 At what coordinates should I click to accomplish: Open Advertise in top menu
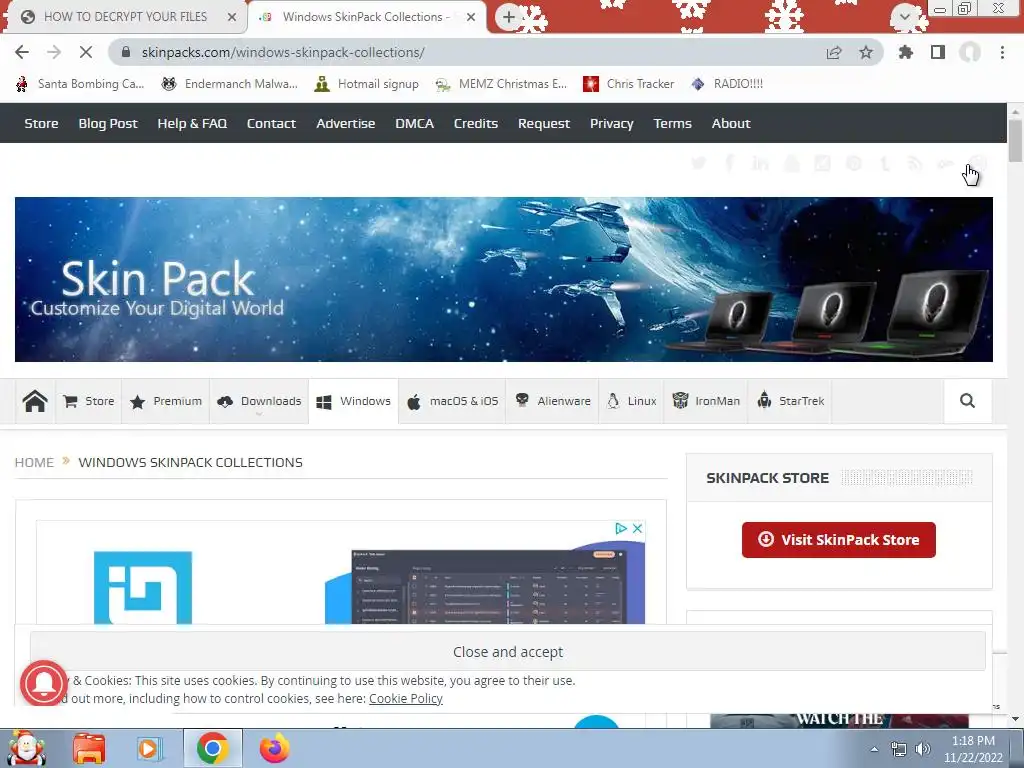click(345, 123)
